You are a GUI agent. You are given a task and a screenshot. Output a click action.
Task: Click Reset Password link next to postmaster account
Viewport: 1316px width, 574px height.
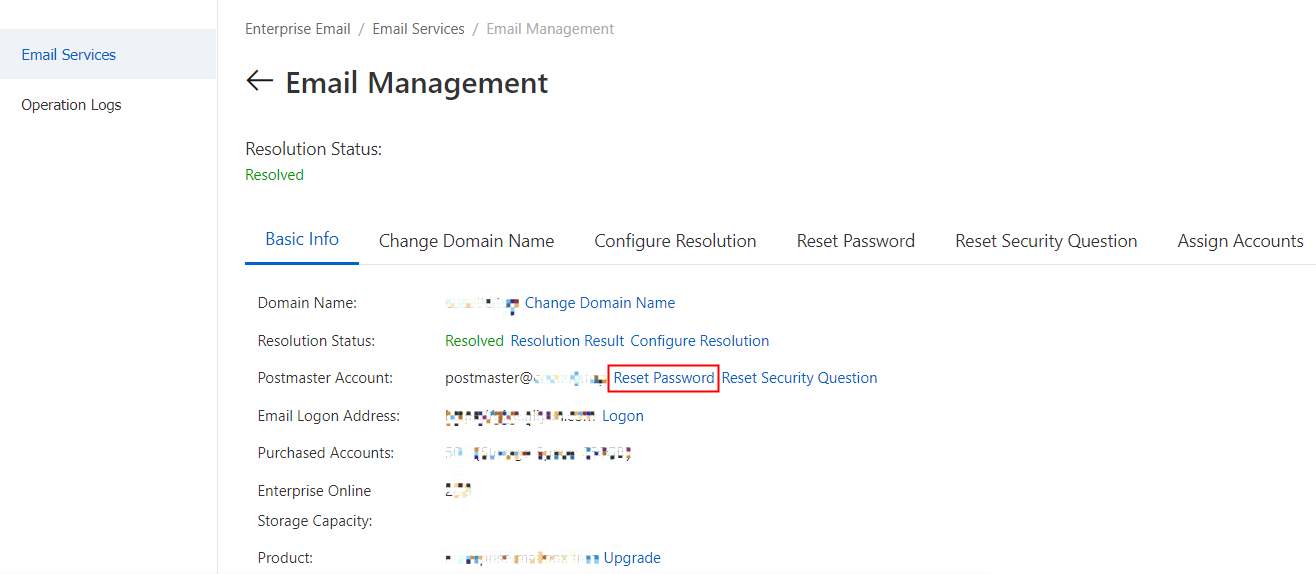pyautogui.click(x=664, y=378)
